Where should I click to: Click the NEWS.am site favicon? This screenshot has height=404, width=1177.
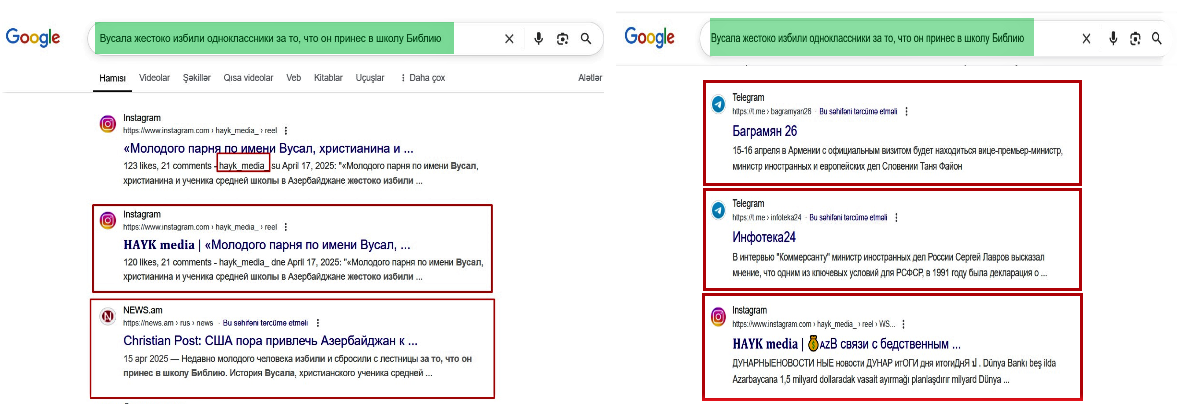pyautogui.click(x=107, y=317)
